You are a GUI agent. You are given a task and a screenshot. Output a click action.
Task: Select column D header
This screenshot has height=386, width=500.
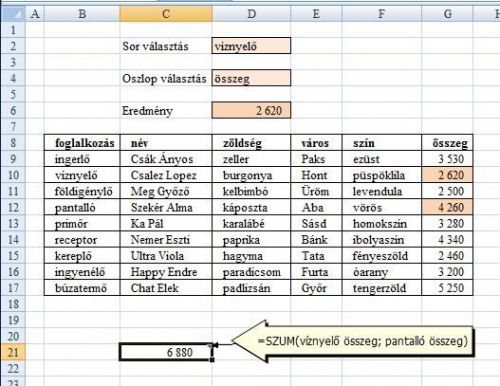point(251,14)
